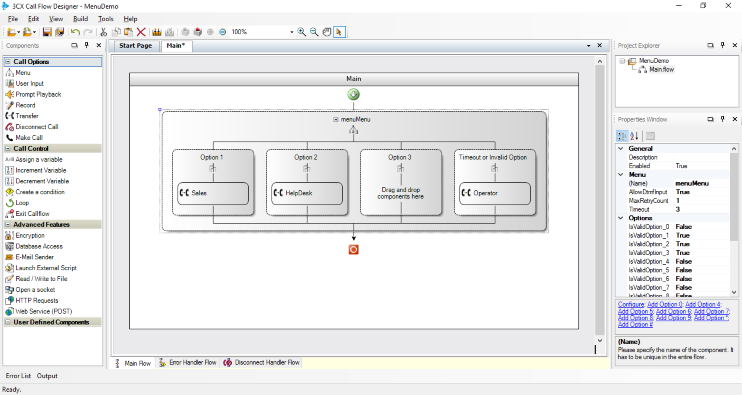Click the Save icon in the toolbar

pyautogui.click(x=47, y=32)
